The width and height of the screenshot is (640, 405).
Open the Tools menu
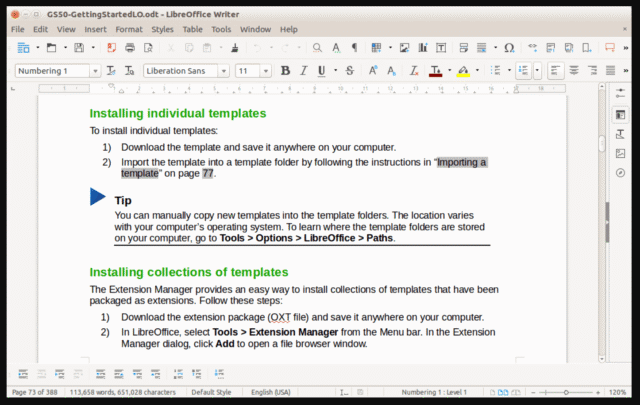tap(221, 29)
